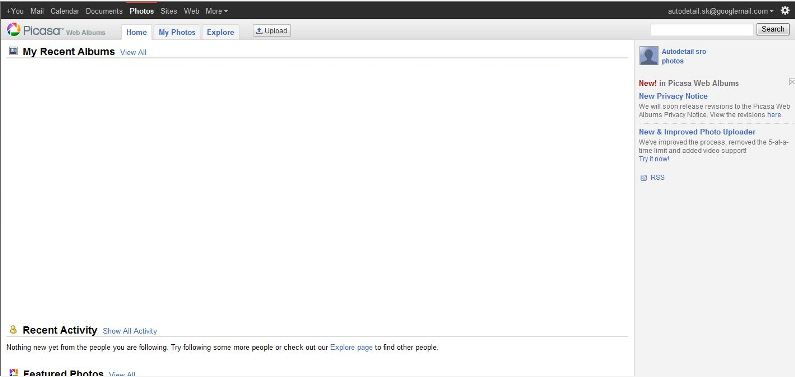Close the New in Picasa notice

(791, 82)
